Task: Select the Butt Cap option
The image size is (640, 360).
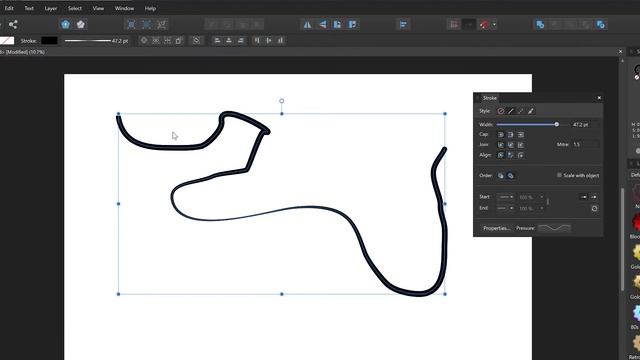Action: 511,135
